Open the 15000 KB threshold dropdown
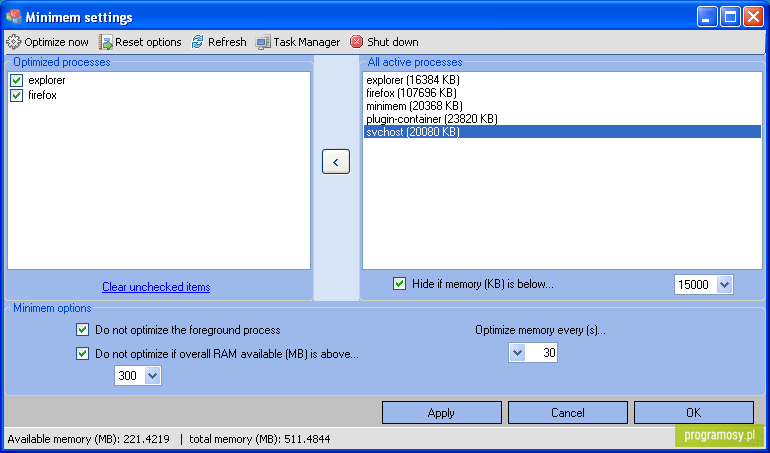This screenshot has width=770, height=453. click(724, 284)
